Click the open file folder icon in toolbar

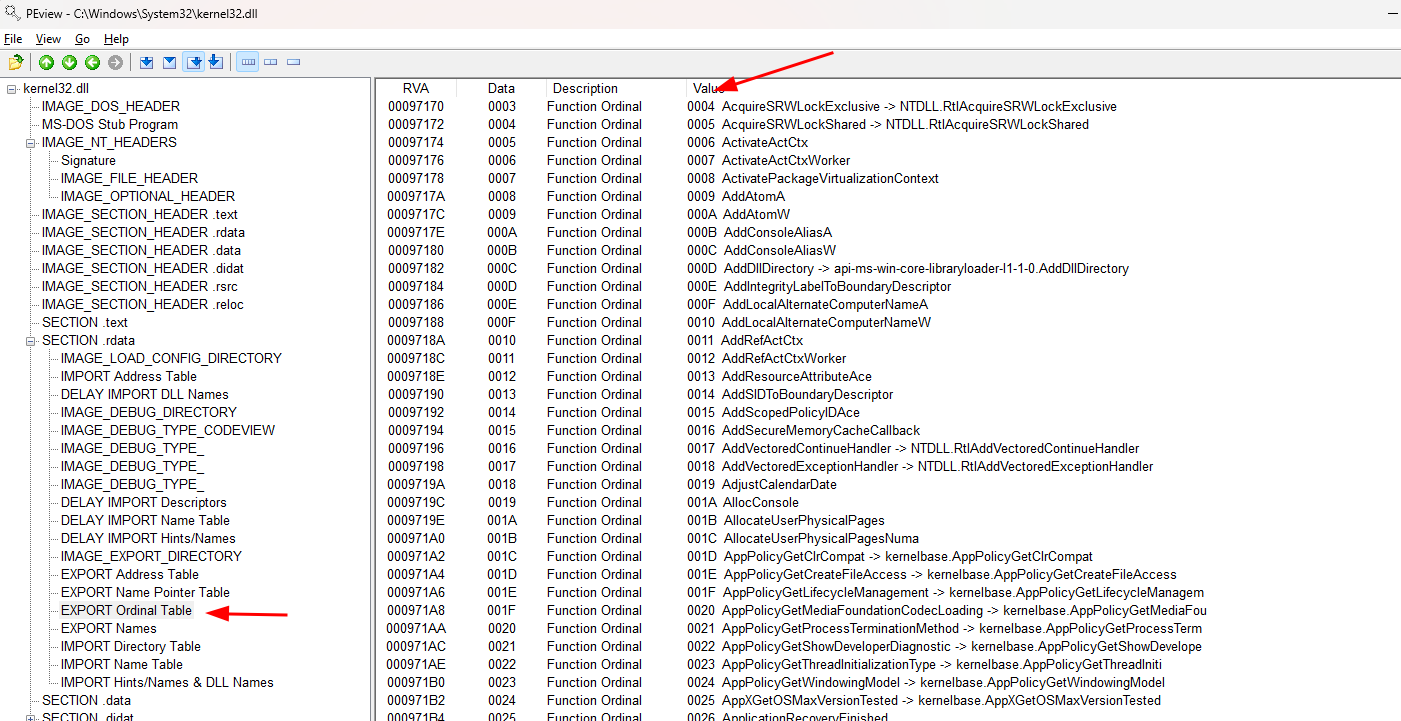point(16,63)
